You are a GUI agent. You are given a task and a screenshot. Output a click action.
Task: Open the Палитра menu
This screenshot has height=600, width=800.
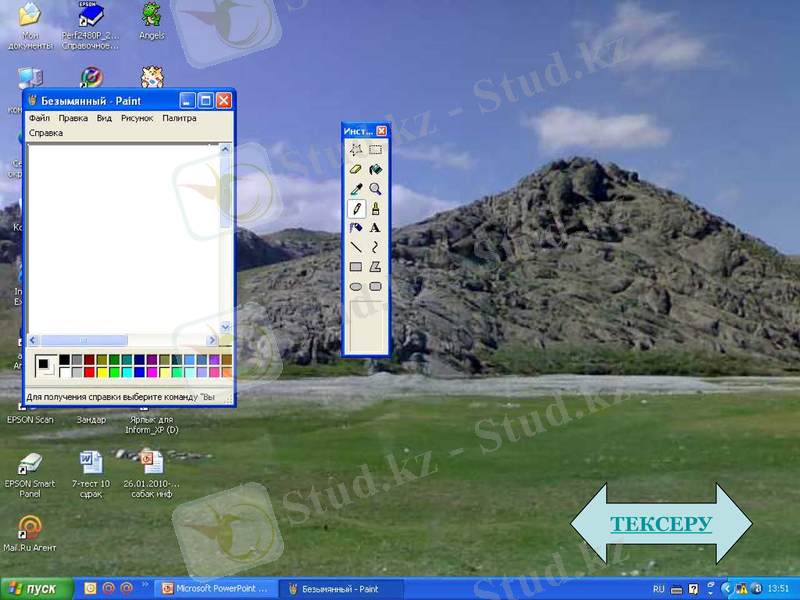click(180, 118)
